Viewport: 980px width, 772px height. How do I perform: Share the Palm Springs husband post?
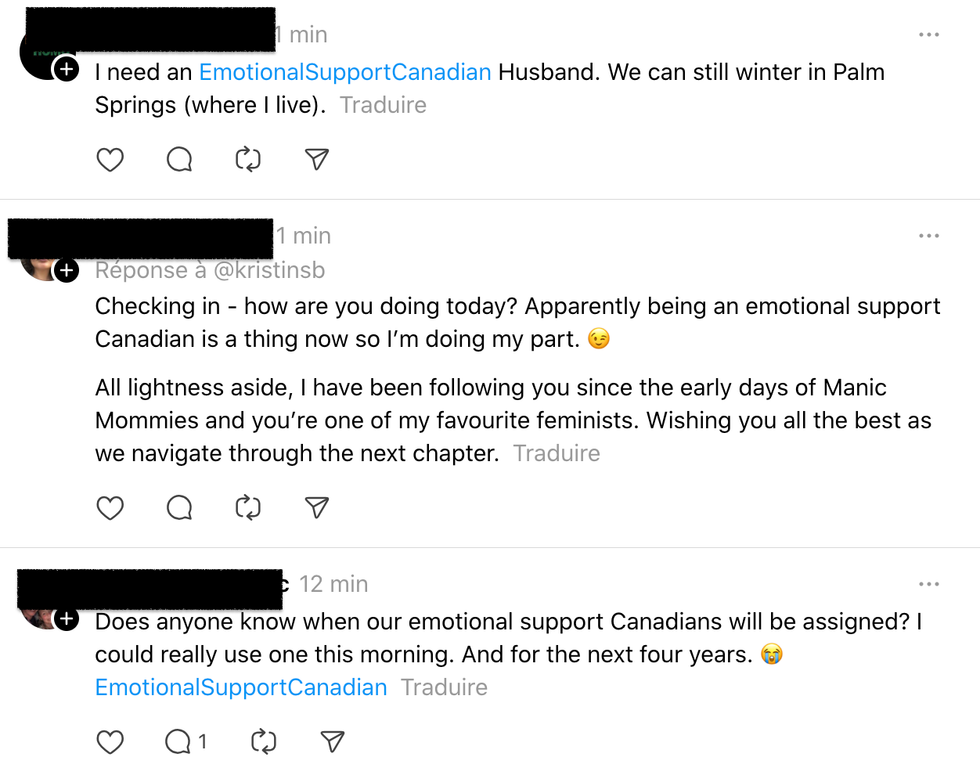[x=317, y=160]
